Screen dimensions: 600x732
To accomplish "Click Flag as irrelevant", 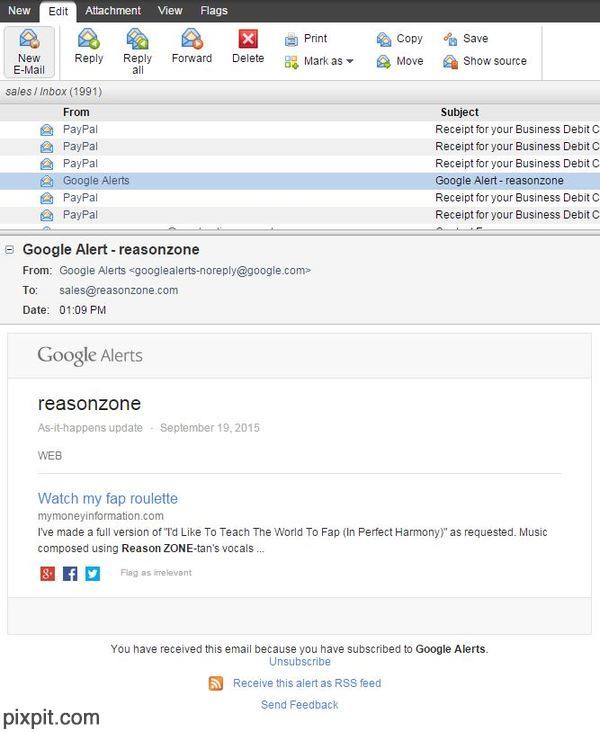I will click(x=155, y=573).
